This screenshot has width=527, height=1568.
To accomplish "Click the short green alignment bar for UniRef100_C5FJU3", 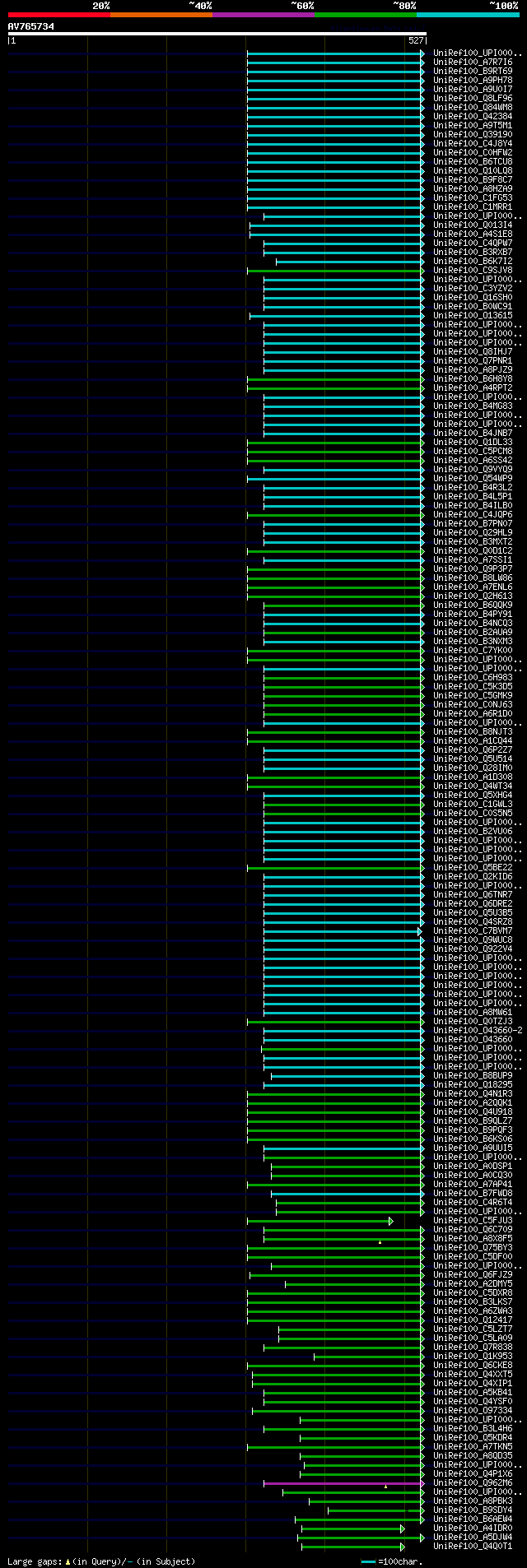I will [x=319, y=1221].
